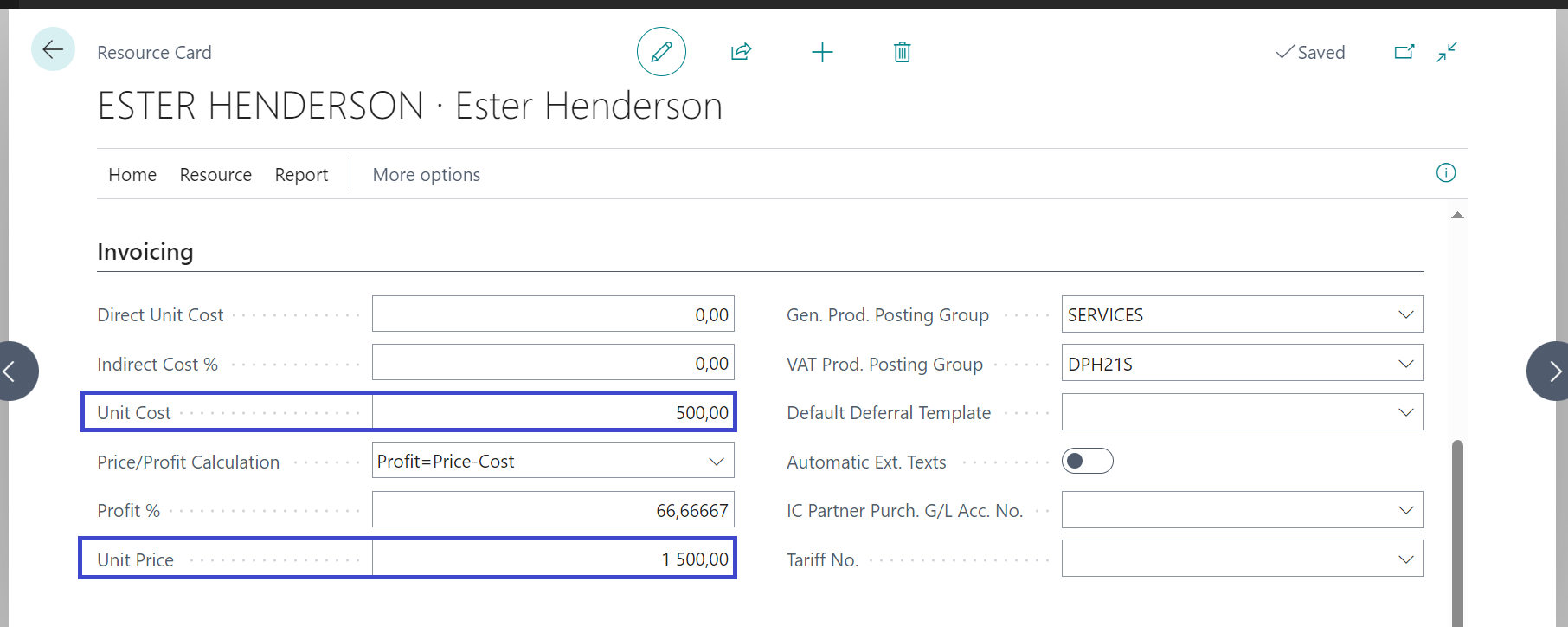This screenshot has height=627, width=1568.
Task: Click the share icon
Action: click(741, 52)
